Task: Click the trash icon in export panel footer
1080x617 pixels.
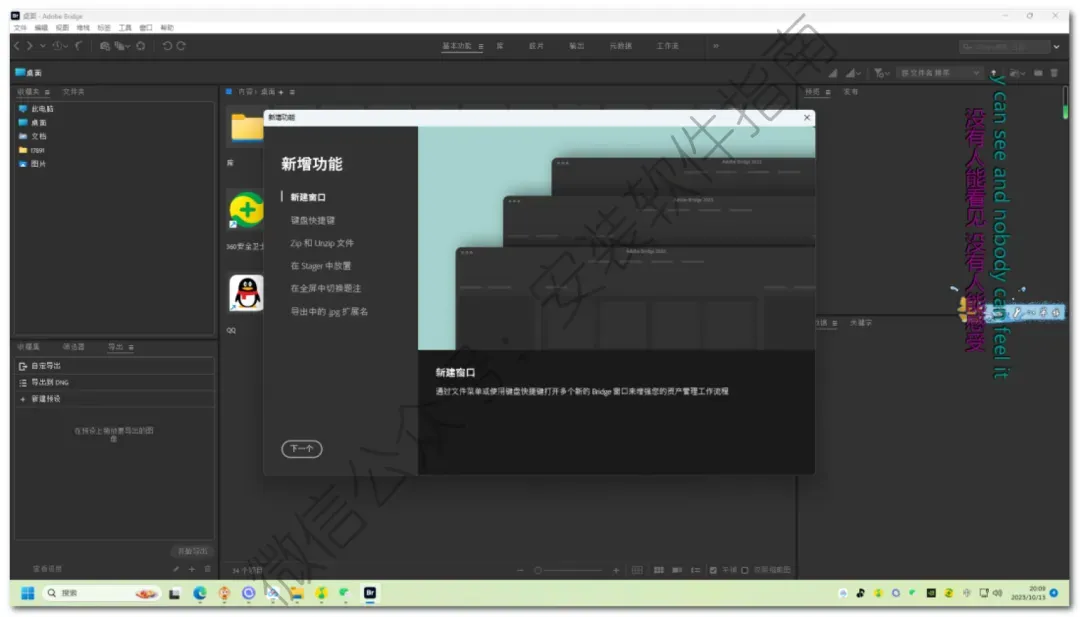Action: pyautogui.click(x=207, y=569)
